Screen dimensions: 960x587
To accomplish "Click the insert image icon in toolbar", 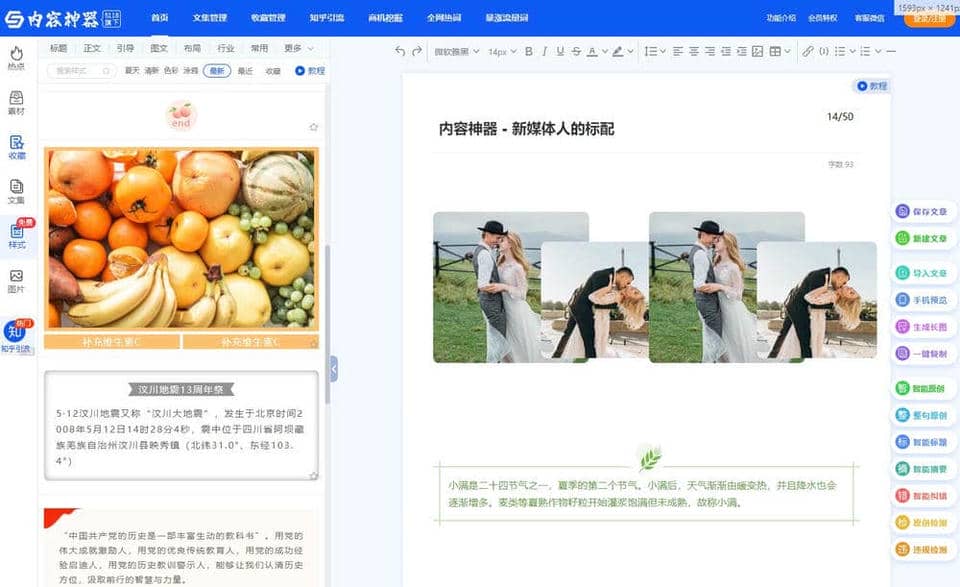I will click(x=757, y=51).
